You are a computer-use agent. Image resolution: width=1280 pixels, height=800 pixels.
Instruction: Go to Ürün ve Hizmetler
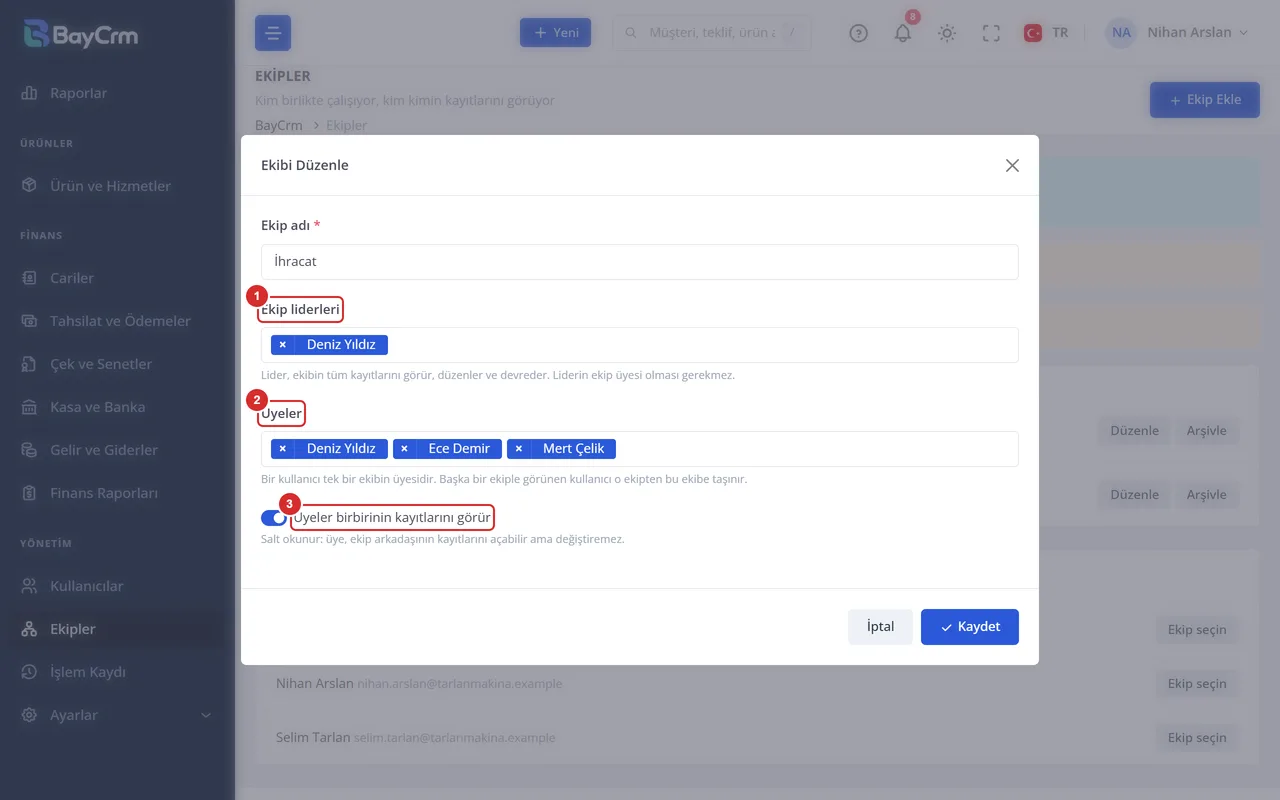(117, 186)
